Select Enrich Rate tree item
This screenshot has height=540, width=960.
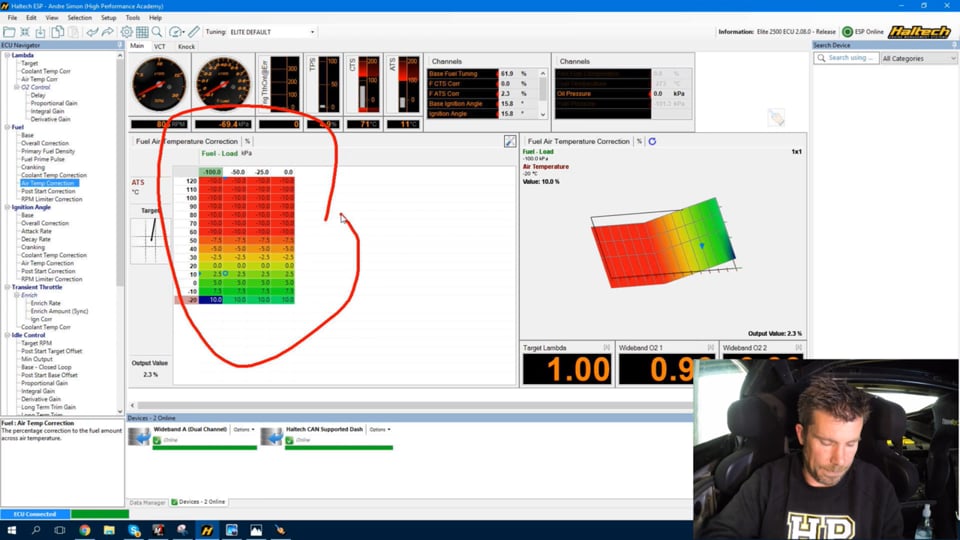click(x=46, y=303)
